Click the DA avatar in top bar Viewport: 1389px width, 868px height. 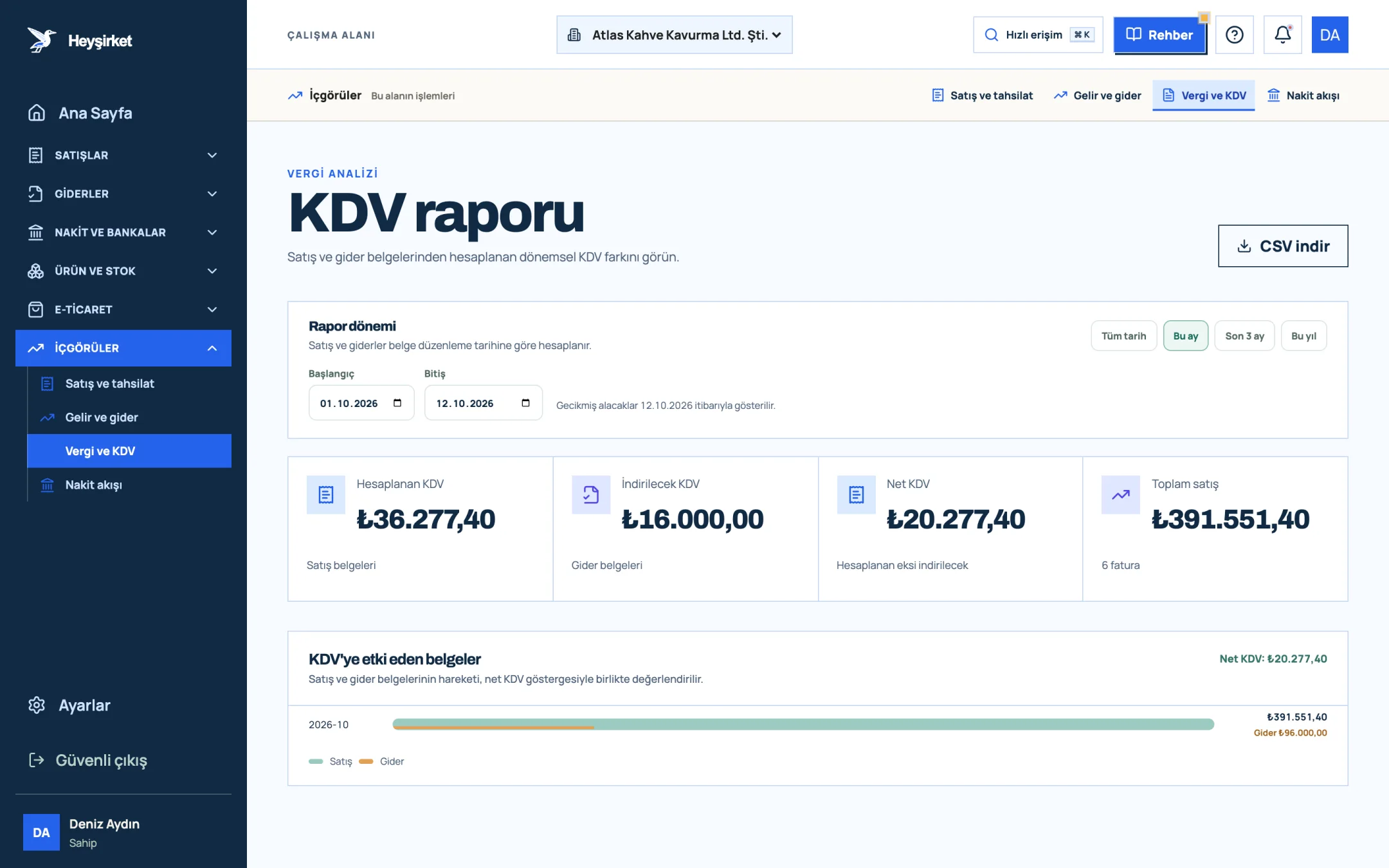pyautogui.click(x=1329, y=35)
